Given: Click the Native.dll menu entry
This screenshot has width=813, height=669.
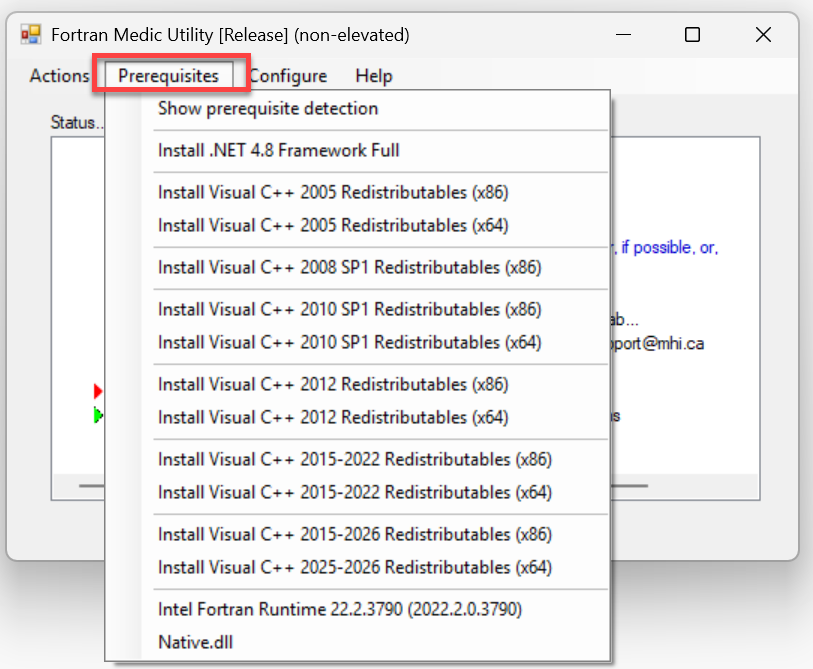Looking at the screenshot, I should [357, 643].
